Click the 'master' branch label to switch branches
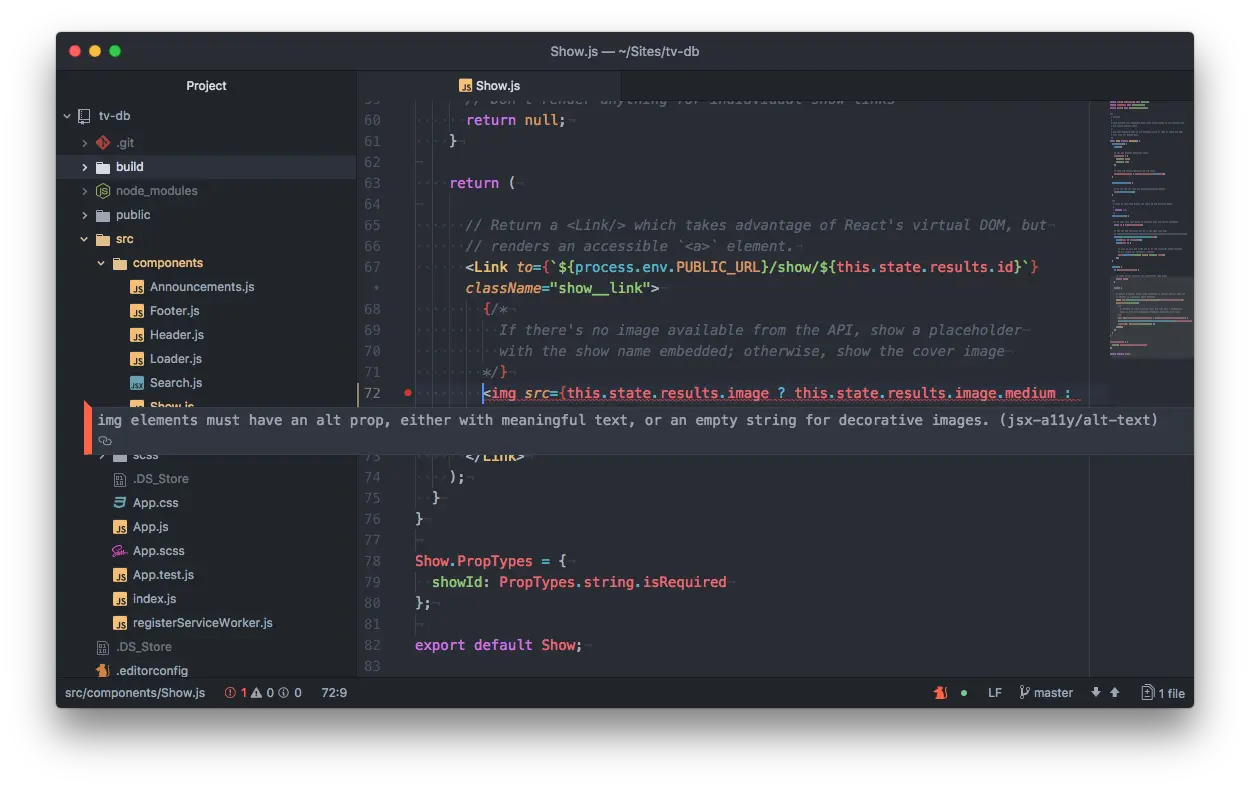Viewport: 1250px width, 788px height. tap(1053, 692)
